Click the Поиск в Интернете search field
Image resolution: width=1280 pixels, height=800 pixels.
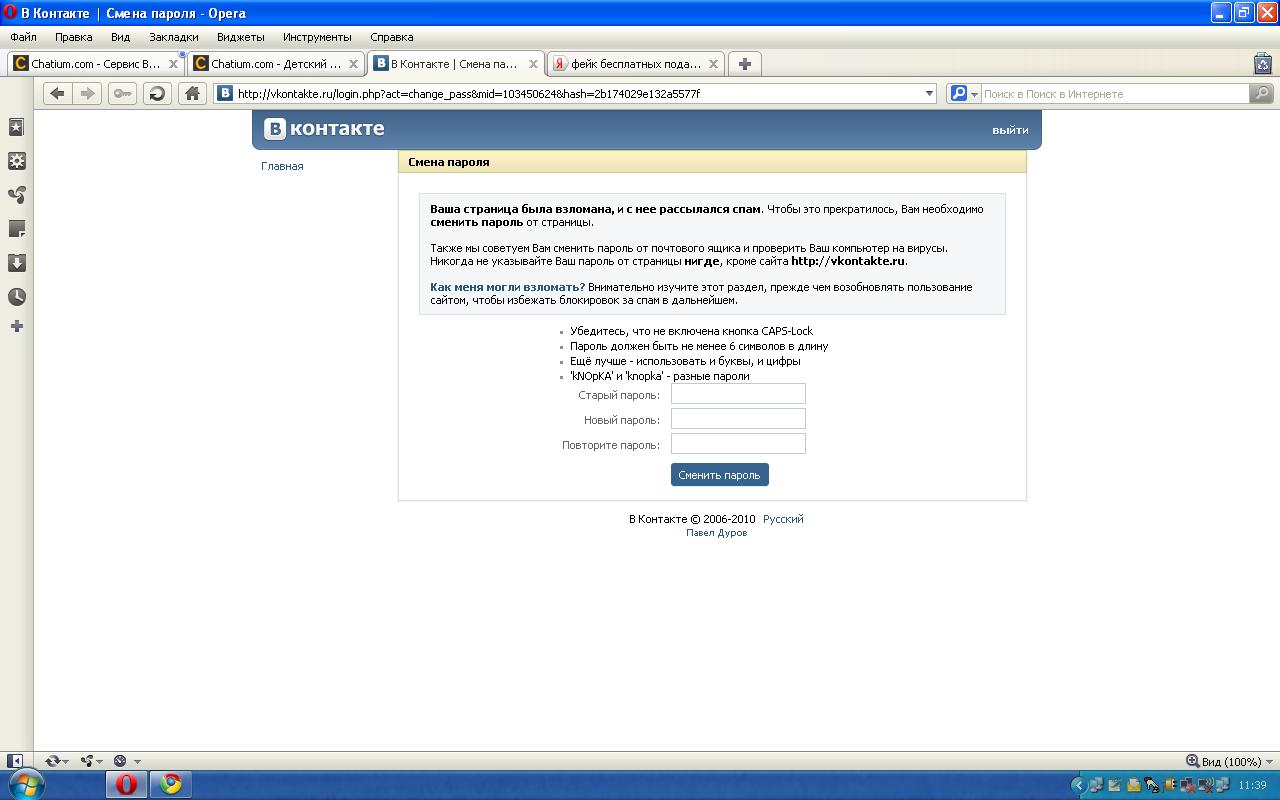click(x=1115, y=93)
